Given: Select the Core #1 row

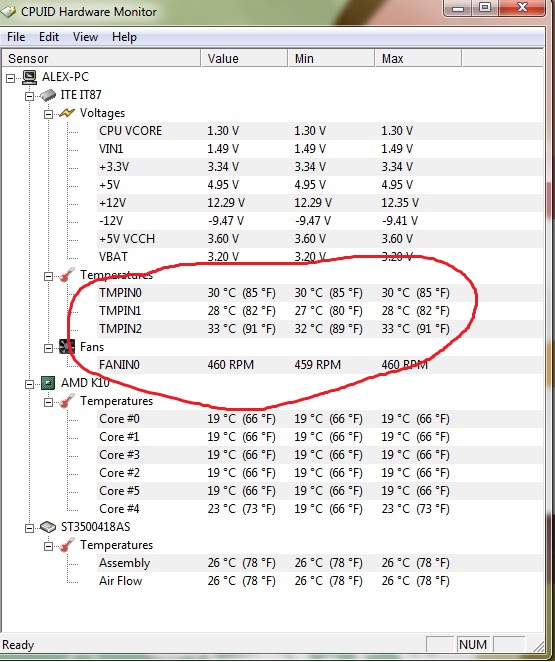Looking at the screenshot, I should point(320,437).
